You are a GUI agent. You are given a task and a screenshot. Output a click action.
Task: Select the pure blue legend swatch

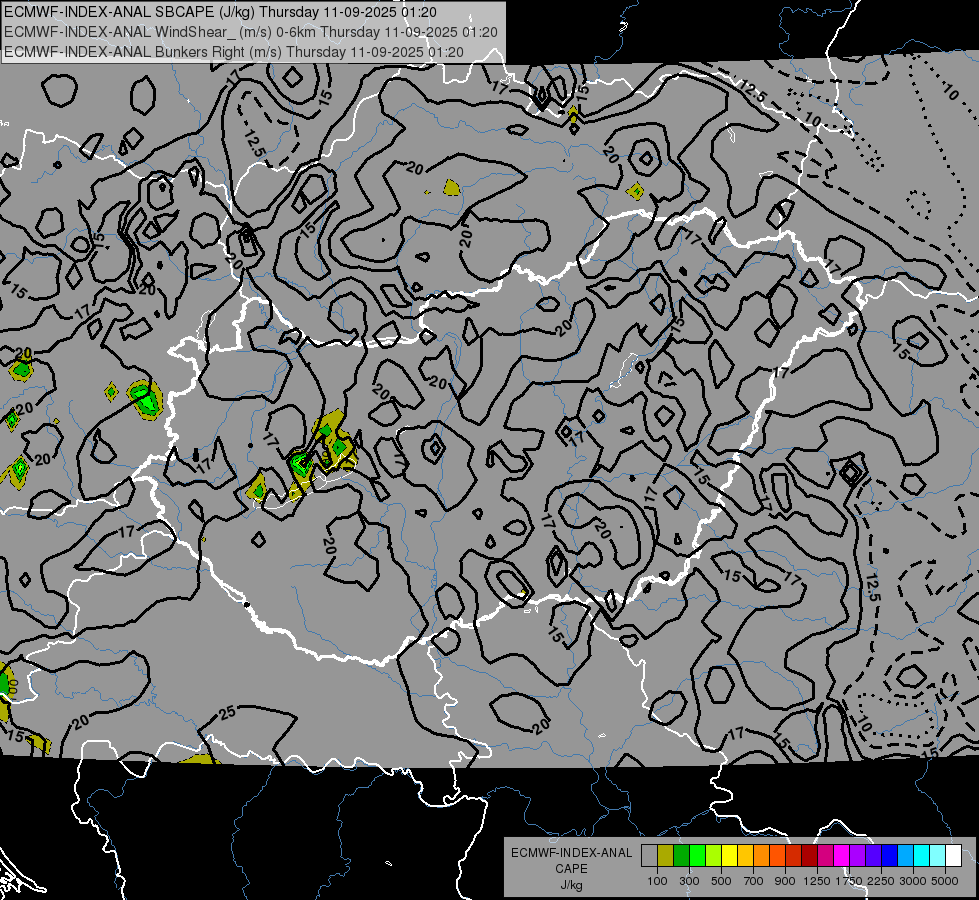(890, 855)
